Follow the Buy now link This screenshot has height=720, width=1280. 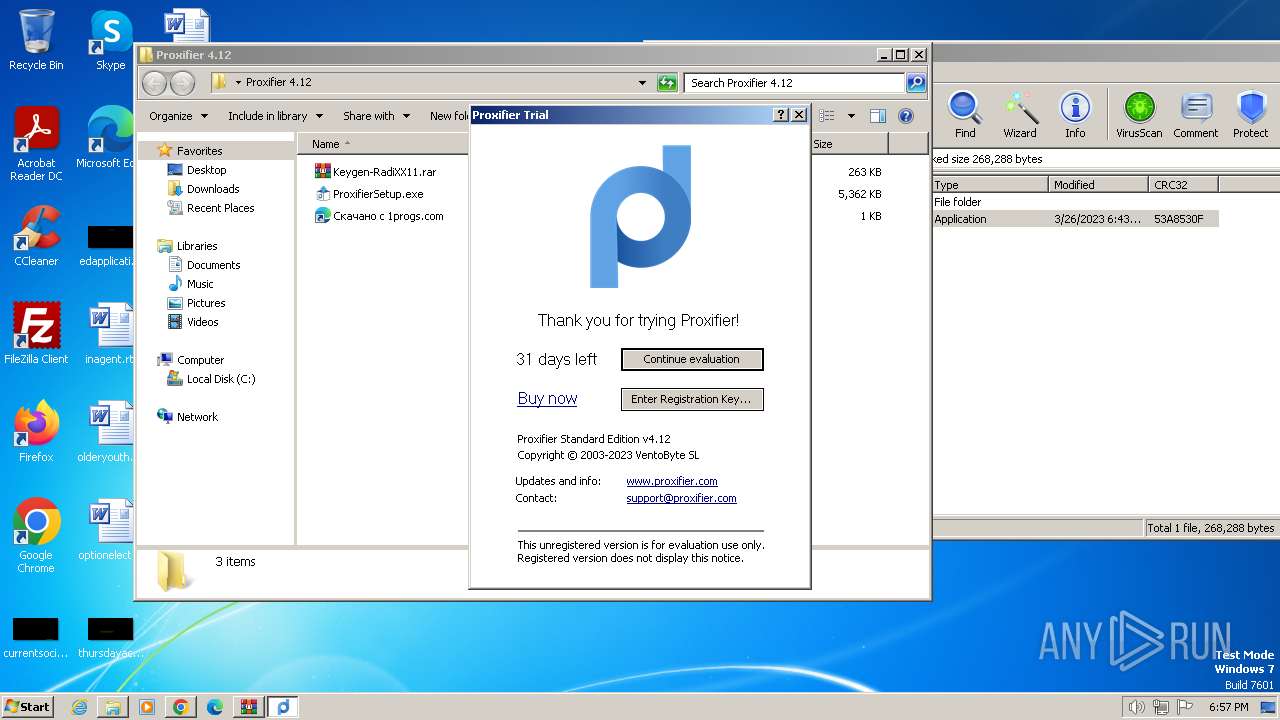(547, 398)
